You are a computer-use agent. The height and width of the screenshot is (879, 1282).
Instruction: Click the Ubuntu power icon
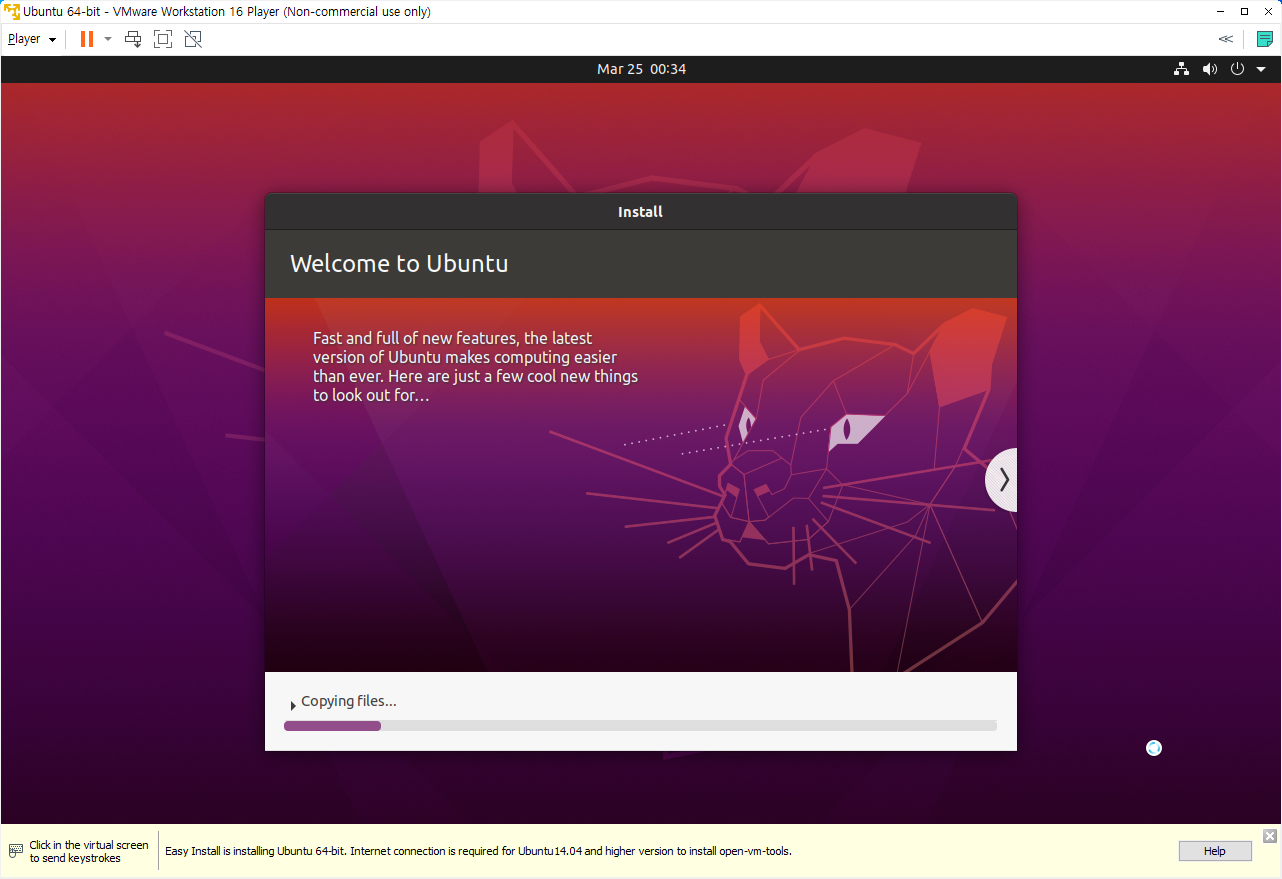1237,69
